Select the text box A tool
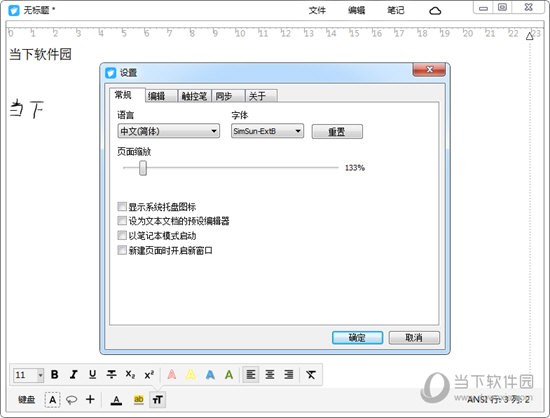The image size is (550, 418). pos(53,399)
